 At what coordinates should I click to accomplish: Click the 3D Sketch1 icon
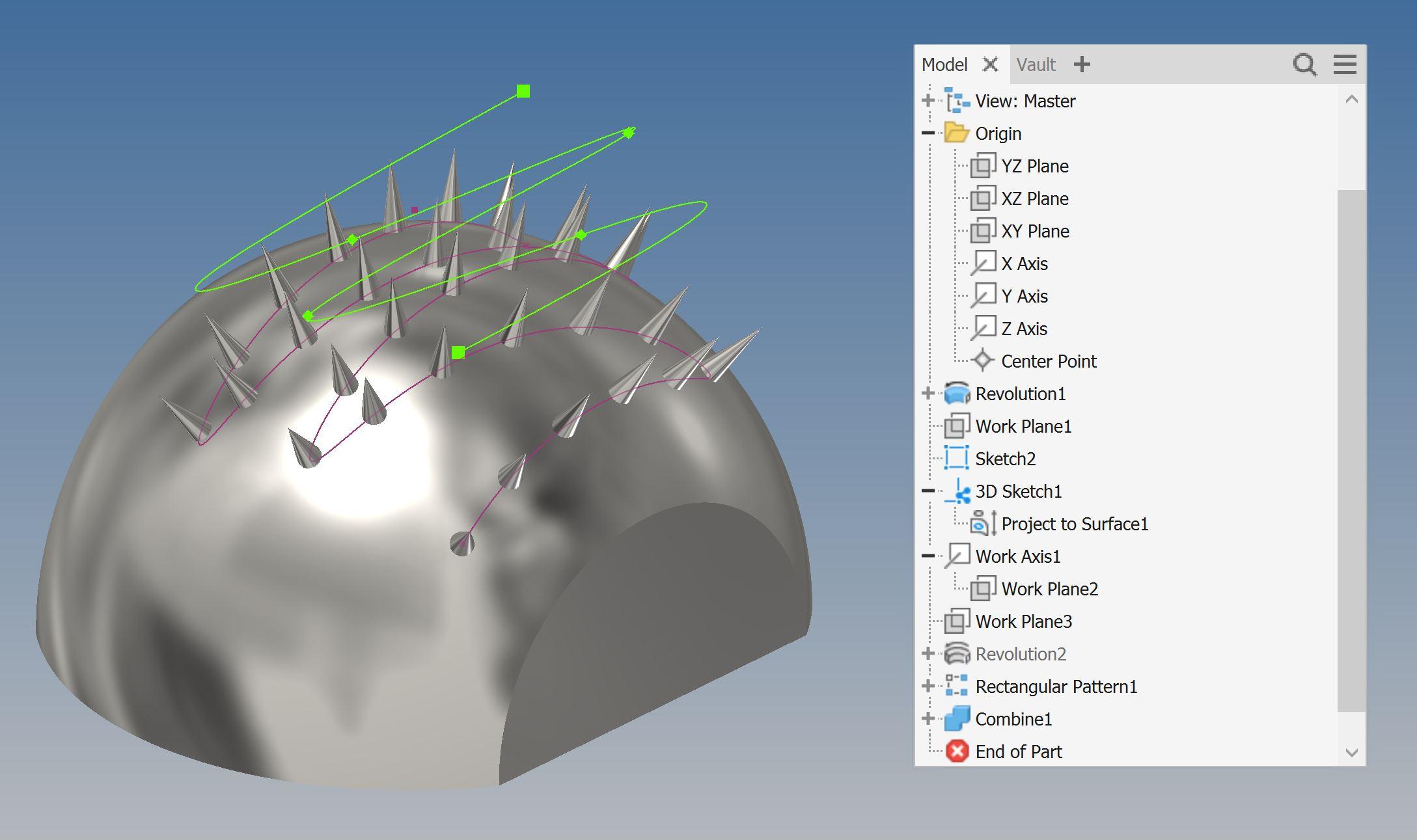click(957, 491)
